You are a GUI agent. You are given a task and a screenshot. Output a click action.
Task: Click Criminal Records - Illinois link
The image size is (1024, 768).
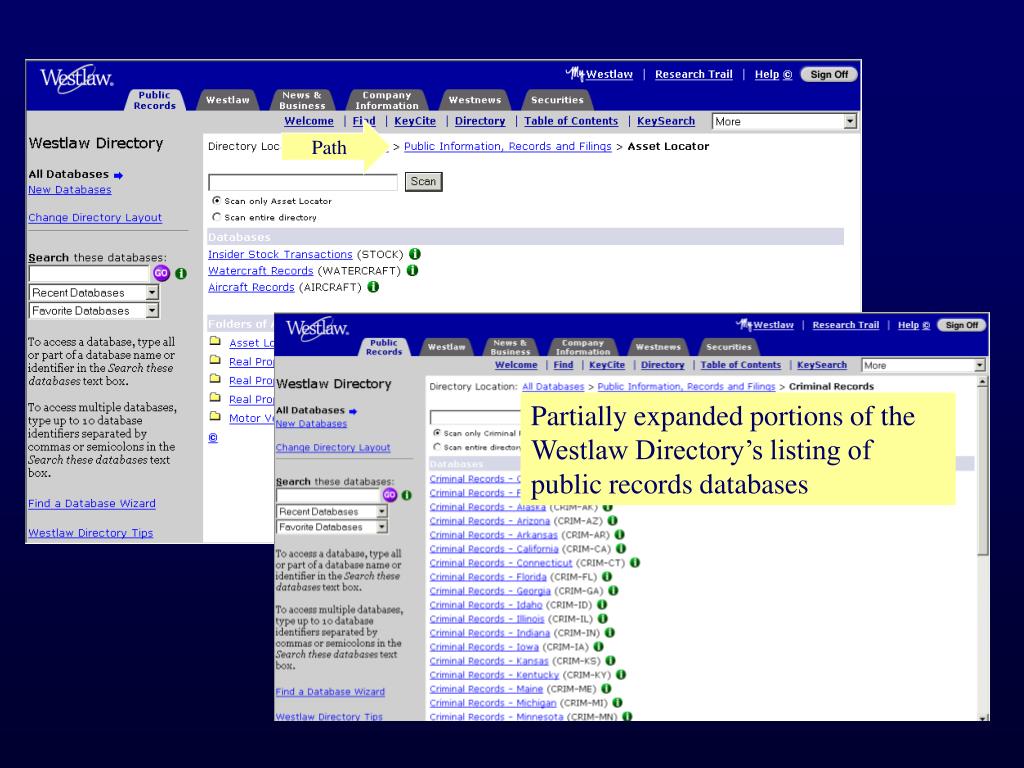487,618
